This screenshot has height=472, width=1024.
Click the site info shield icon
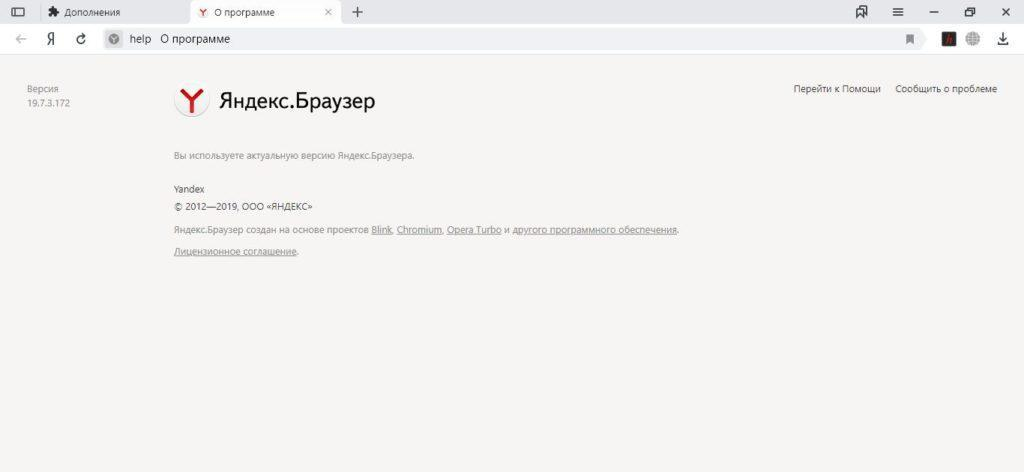[114, 39]
